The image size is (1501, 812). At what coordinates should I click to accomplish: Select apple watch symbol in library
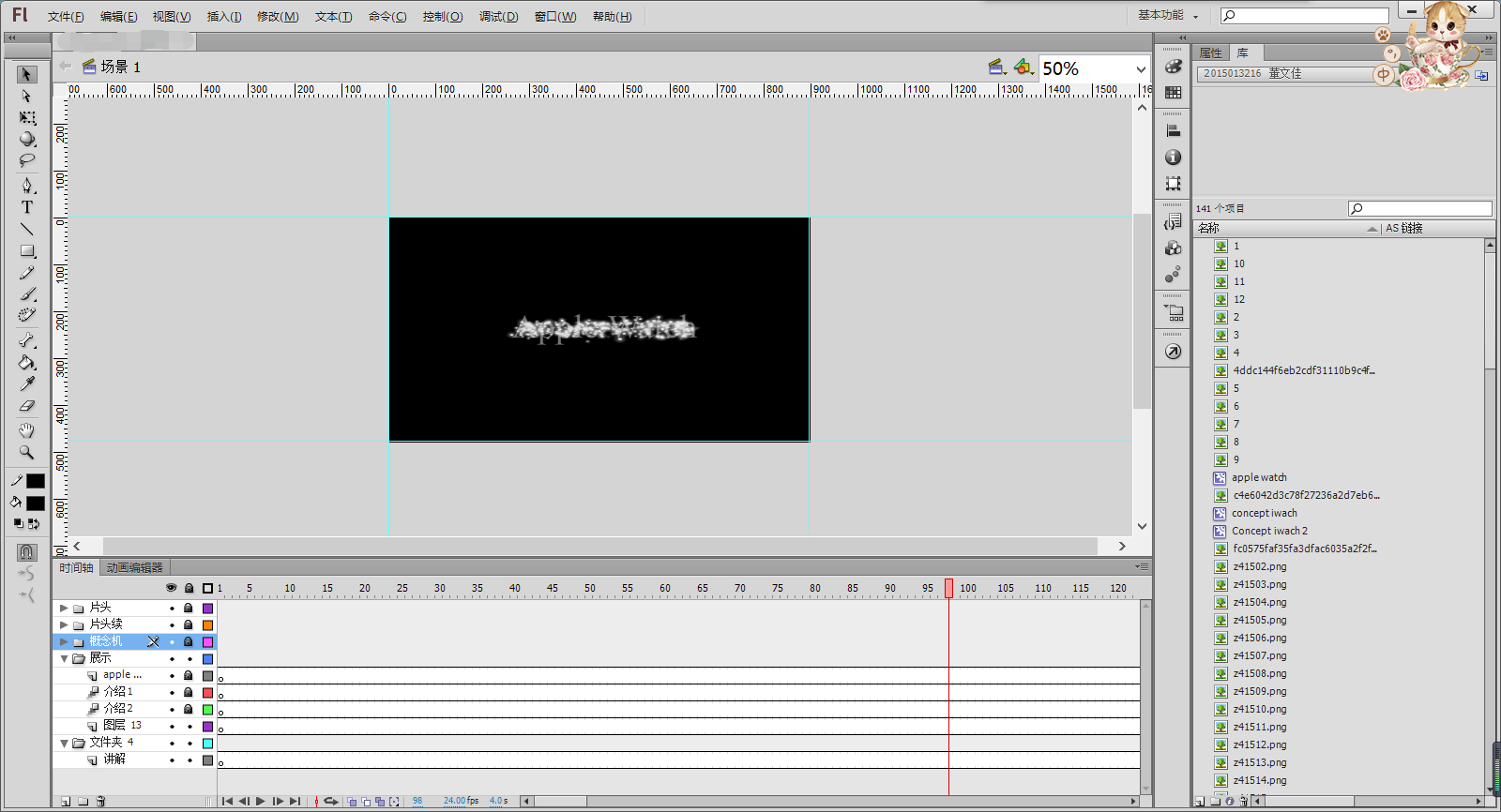[x=1259, y=477]
